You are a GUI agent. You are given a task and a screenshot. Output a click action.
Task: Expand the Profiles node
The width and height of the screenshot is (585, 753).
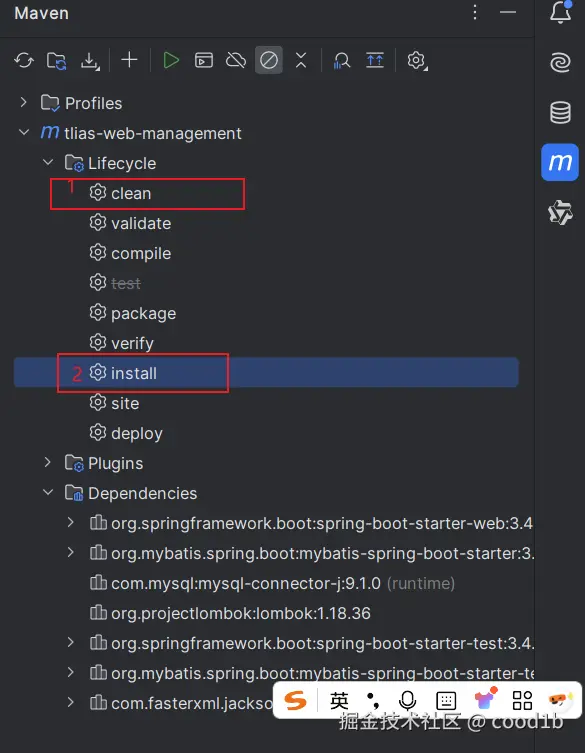tap(23, 102)
